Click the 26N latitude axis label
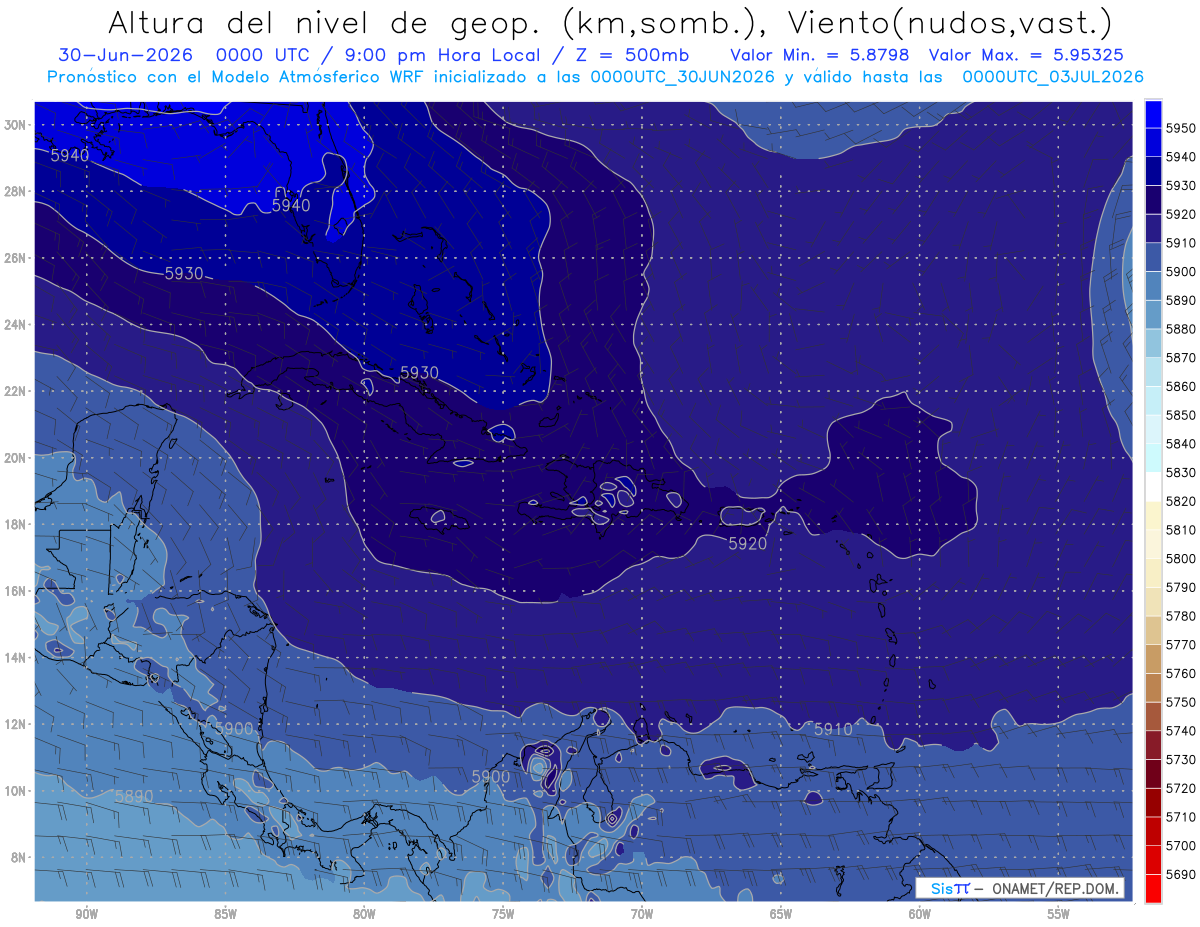The image size is (1200, 927). point(15,258)
